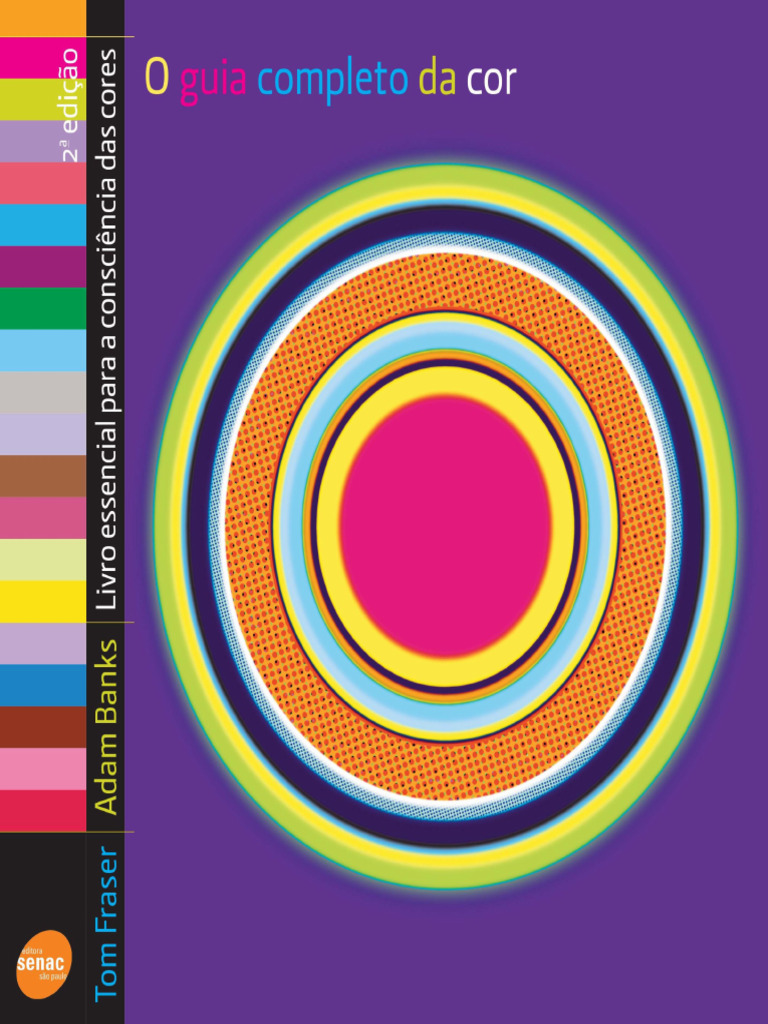Pick the green swatch in the color strip
Image resolution: width=768 pixels, height=1024 pixels.
coord(43,308)
